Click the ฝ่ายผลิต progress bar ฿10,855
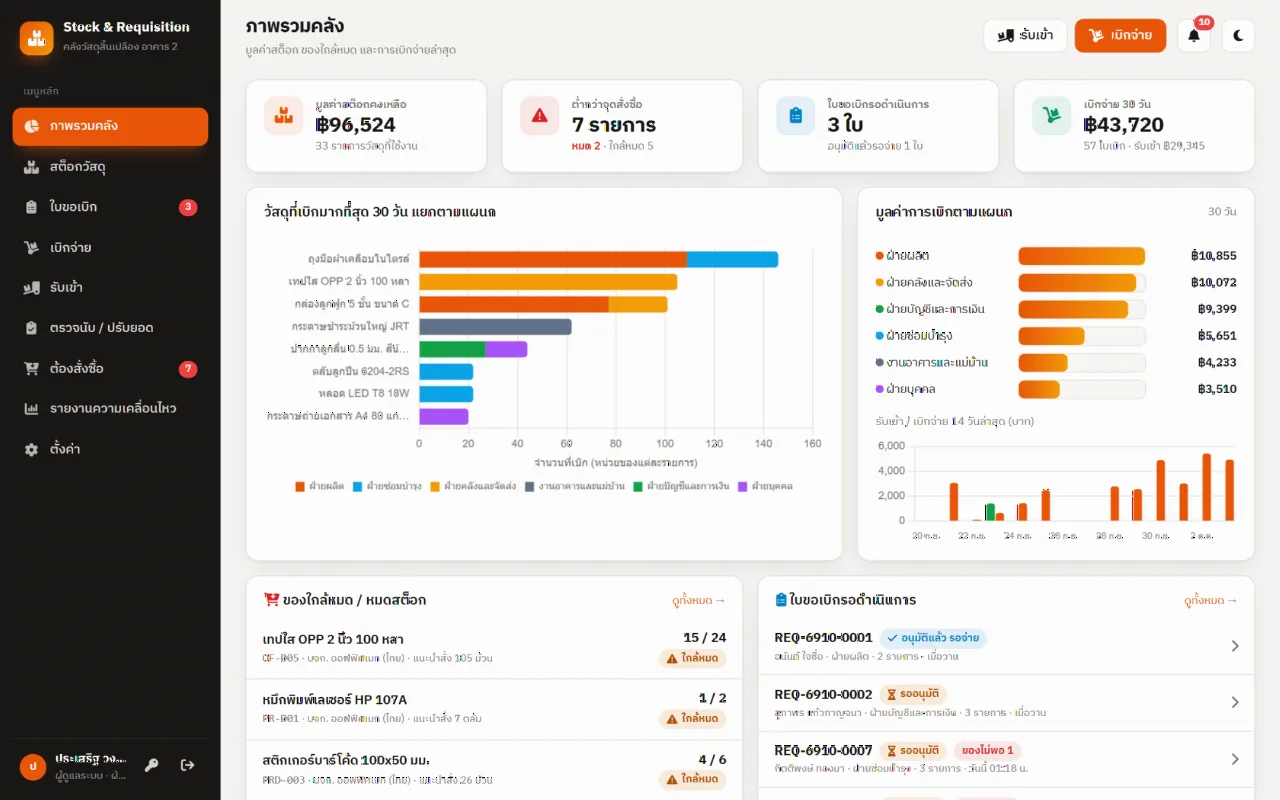The image size is (1280, 800). tap(1082, 256)
